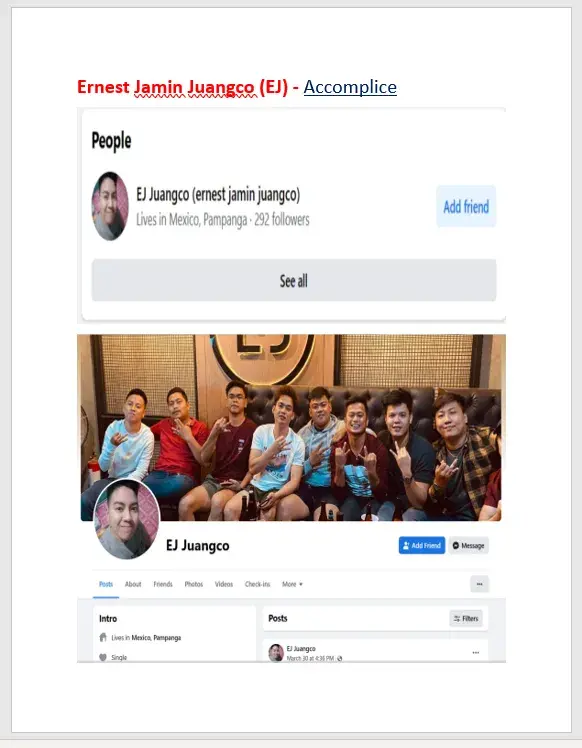The width and height of the screenshot is (582, 748).
Task: Open Message button on EJ Juangco profile
Action: click(468, 545)
